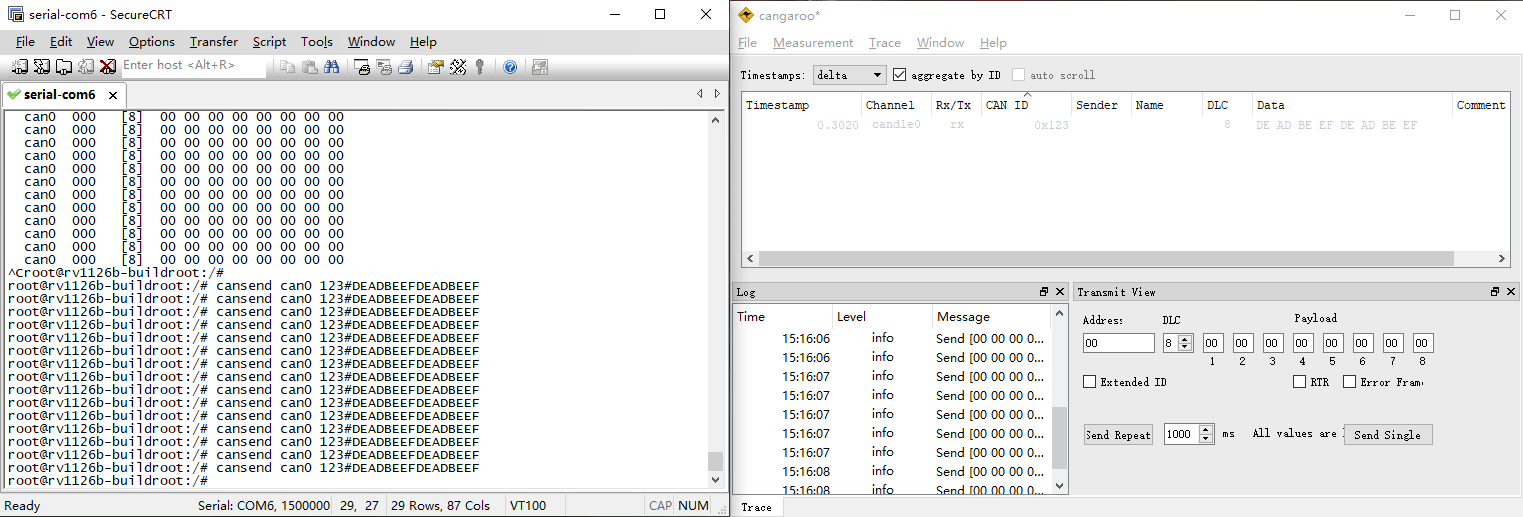Enable the Extended ID checkbox
This screenshot has width=1523, height=517.
click(x=1090, y=382)
